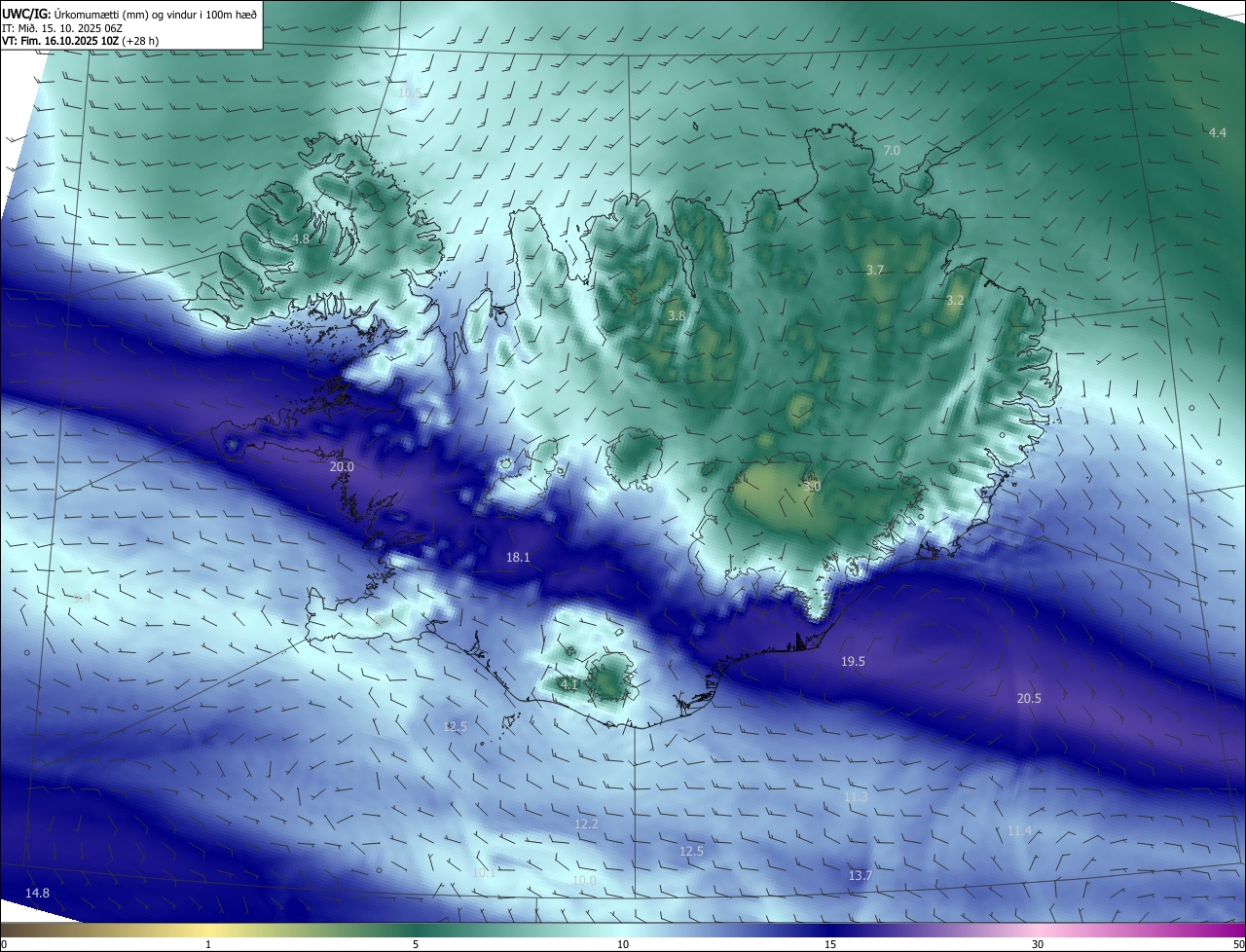This screenshot has width=1246, height=952.
Task: Click the colour scale tick label 1
Action: point(208,944)
